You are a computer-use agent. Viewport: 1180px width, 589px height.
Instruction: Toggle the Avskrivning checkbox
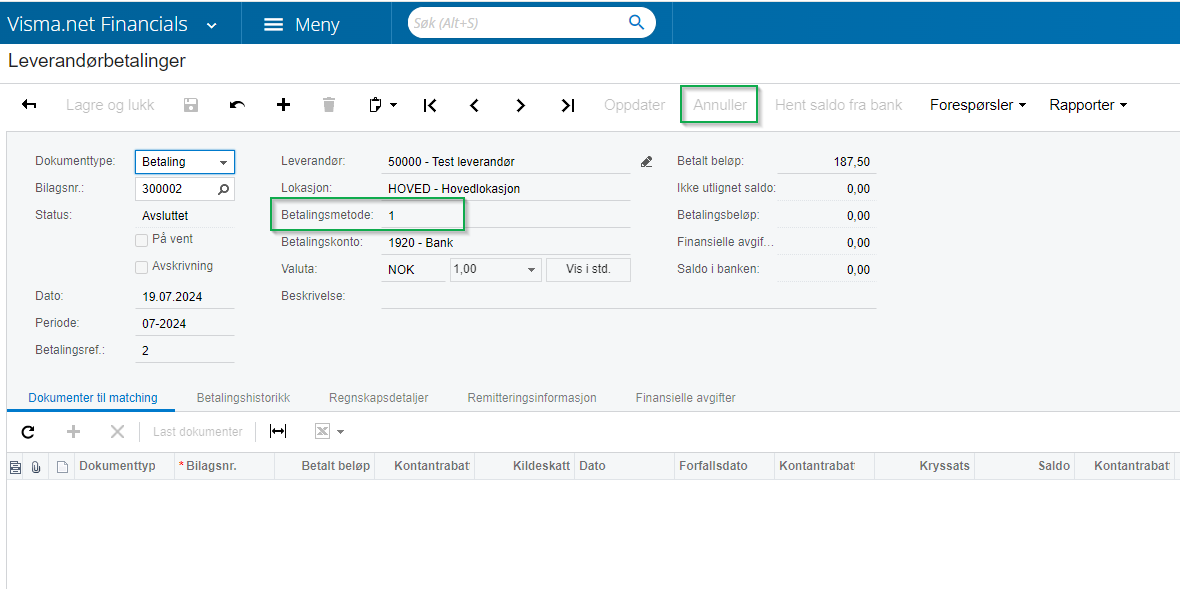pos(142,267)
